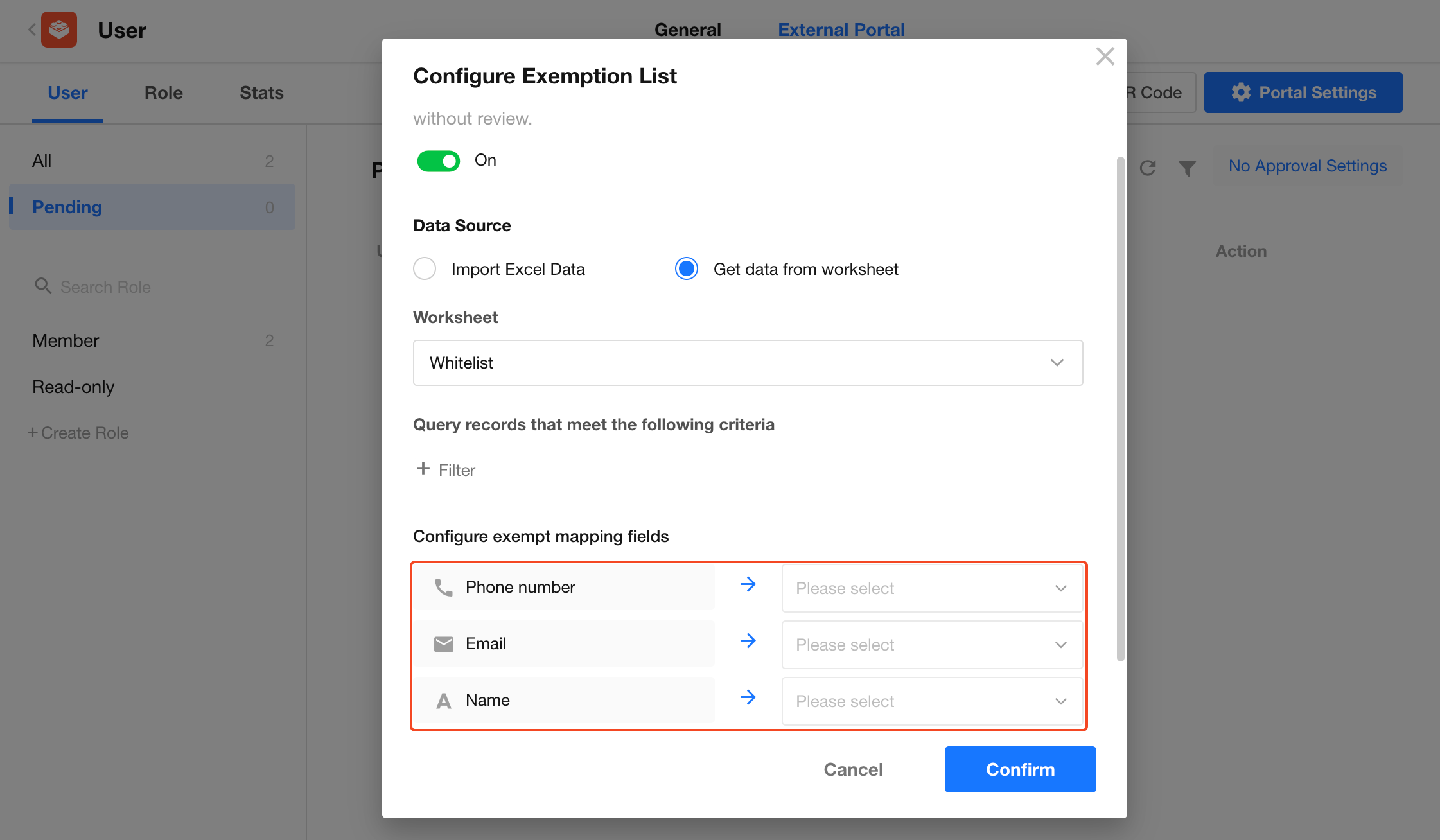Click the back arrow beside app logo
Screen dimensions: 1440x840
(31, 30)
